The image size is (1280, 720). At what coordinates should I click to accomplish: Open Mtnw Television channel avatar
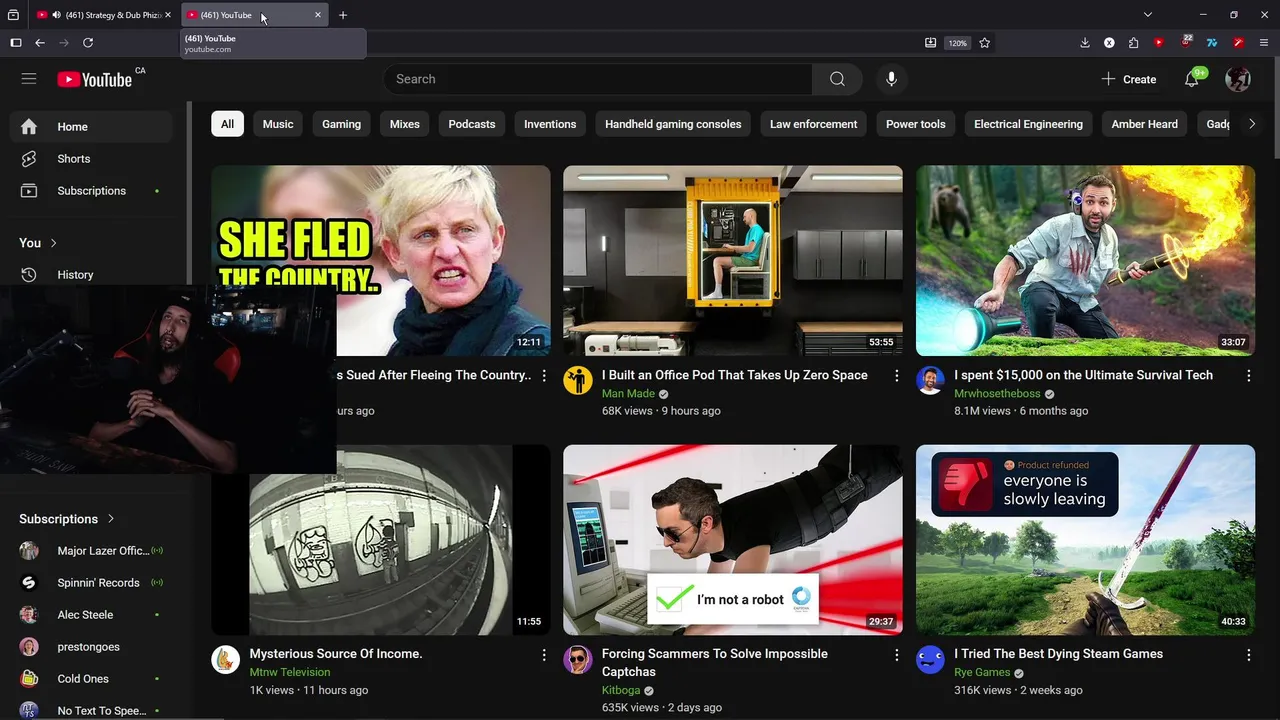(226, 659)
